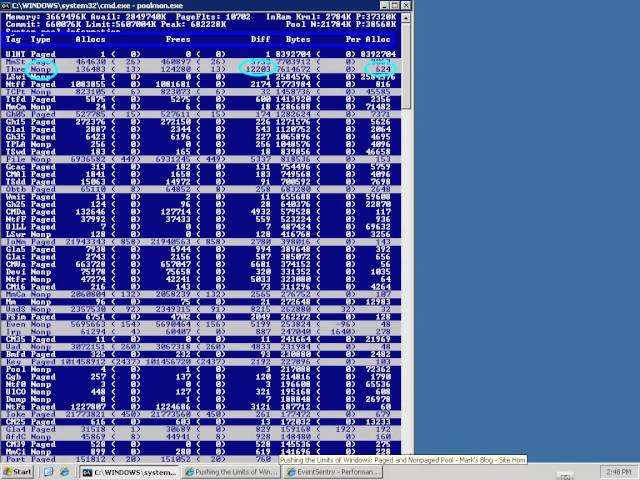The image size is (640, 480).
Task: Click the 'TSwd' tag row
Action: pyautogui.click(x=200, y=152)
